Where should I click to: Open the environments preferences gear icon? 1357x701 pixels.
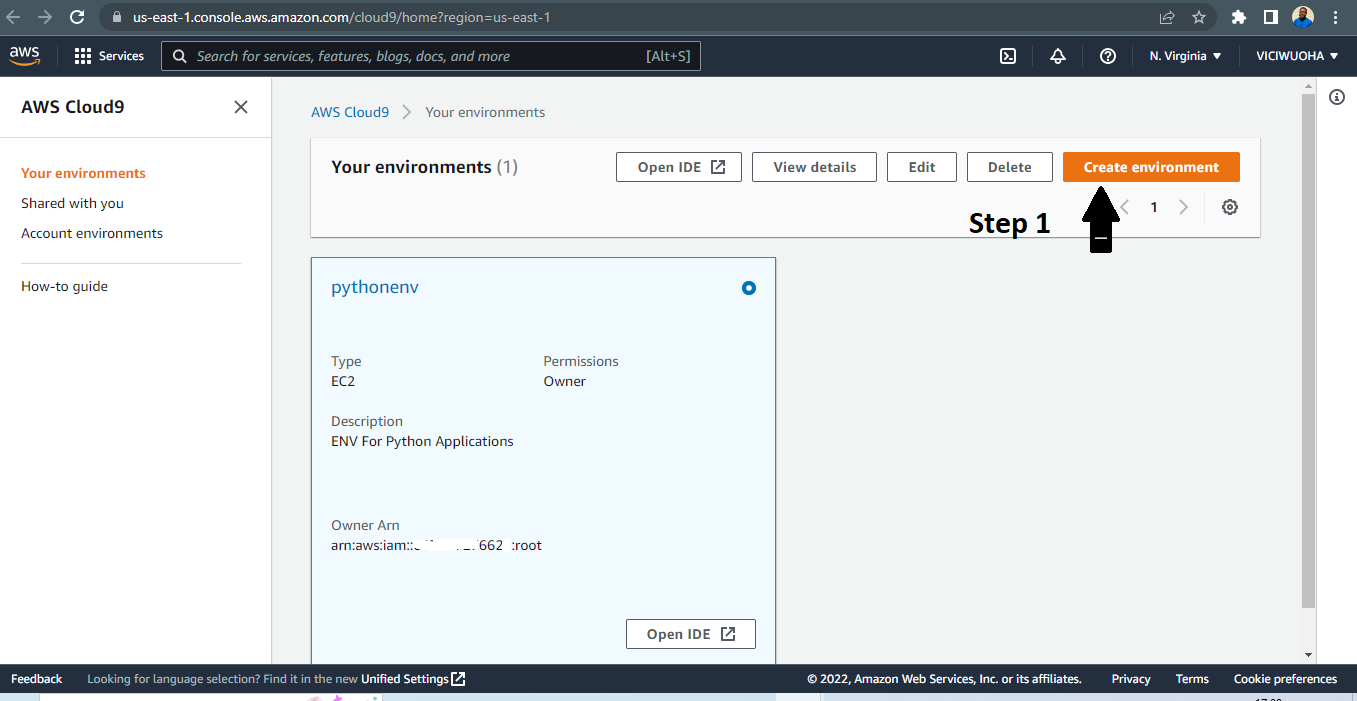[1230, 207]
